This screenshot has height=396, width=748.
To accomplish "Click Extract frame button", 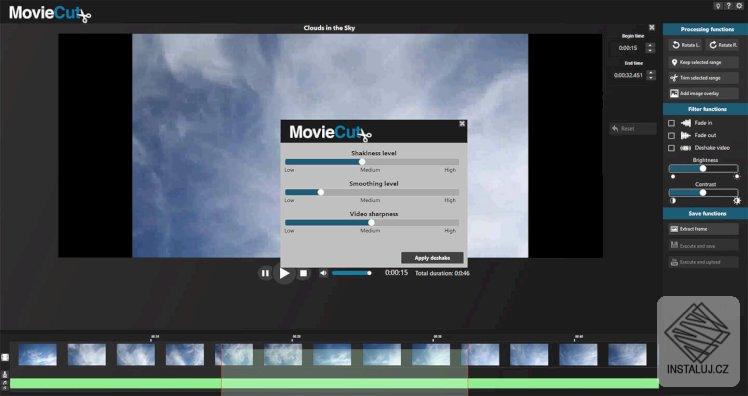I will (704, 229).
